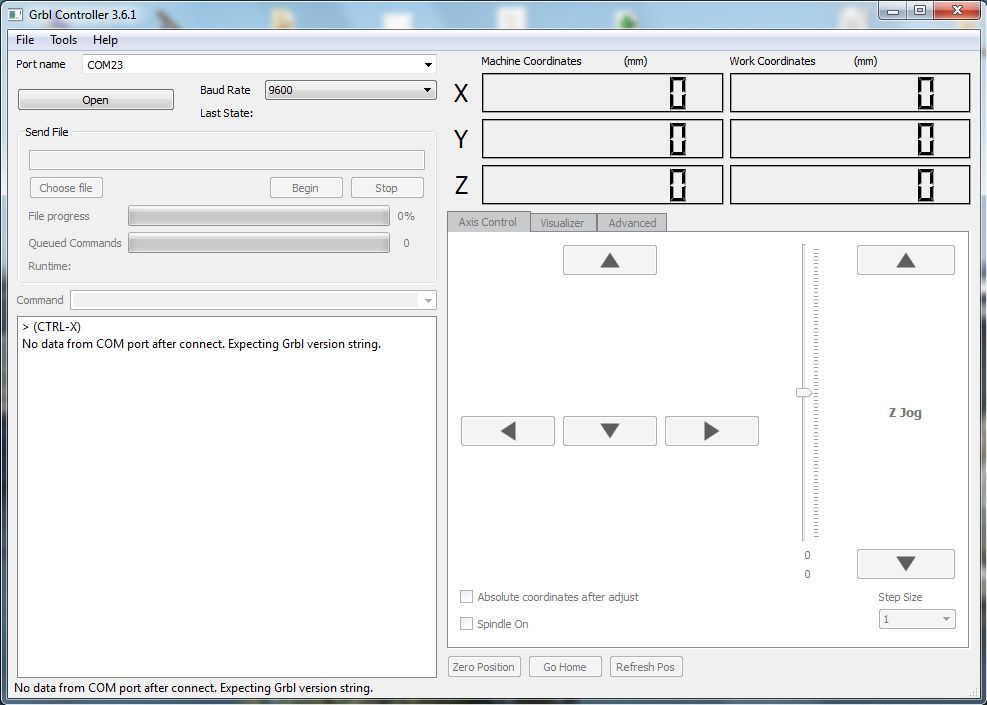This screenshot has width=987, height=705.
Task: Click the X work coordinate display
Action: [x=850, y=93]
